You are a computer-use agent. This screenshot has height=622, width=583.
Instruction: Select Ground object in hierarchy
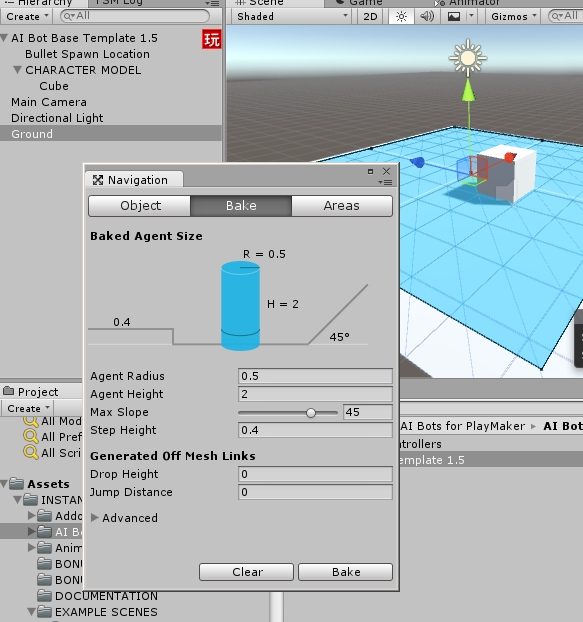[111, 133]
